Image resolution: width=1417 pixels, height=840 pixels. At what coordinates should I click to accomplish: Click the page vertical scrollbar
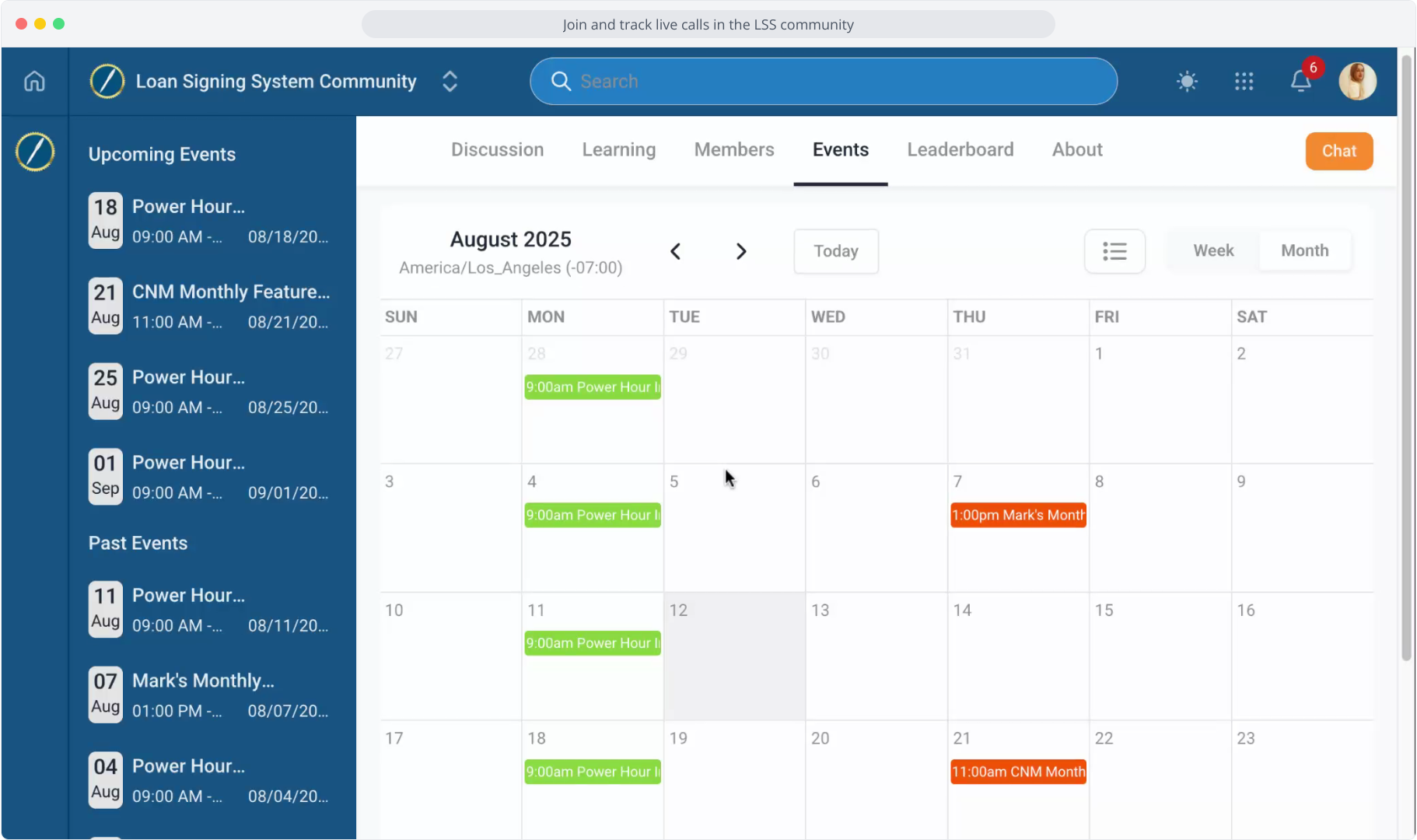[1406, 358]
